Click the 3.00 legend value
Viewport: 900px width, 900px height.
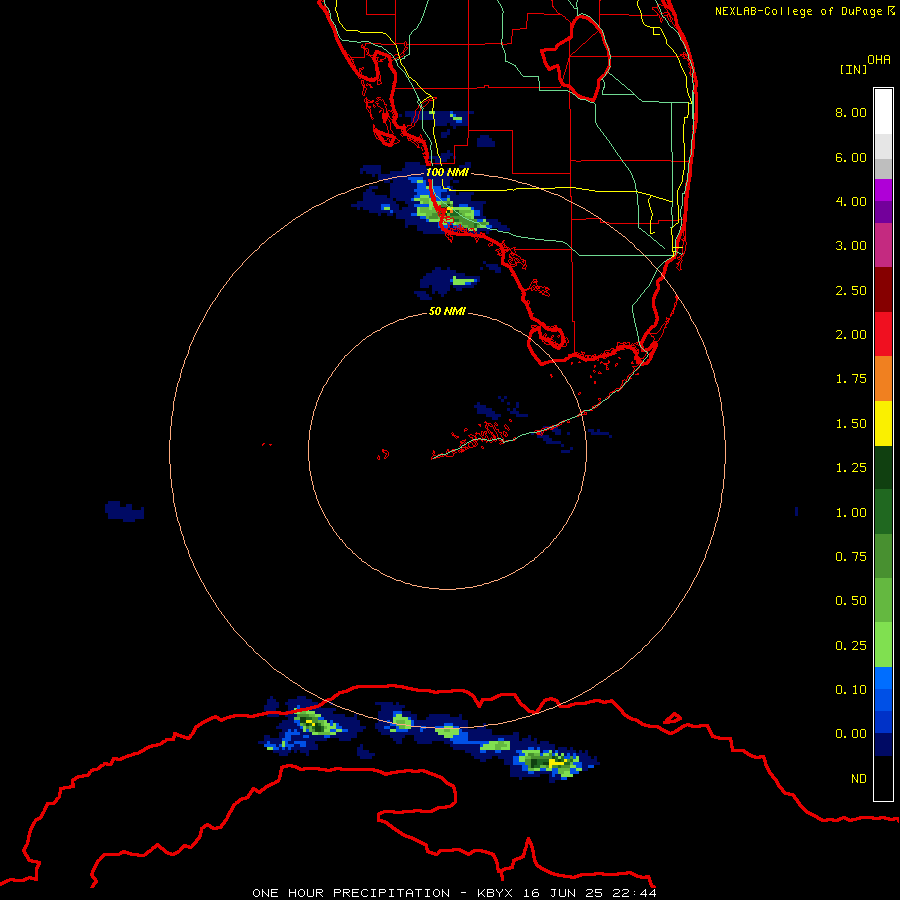(x=851, y=246)
